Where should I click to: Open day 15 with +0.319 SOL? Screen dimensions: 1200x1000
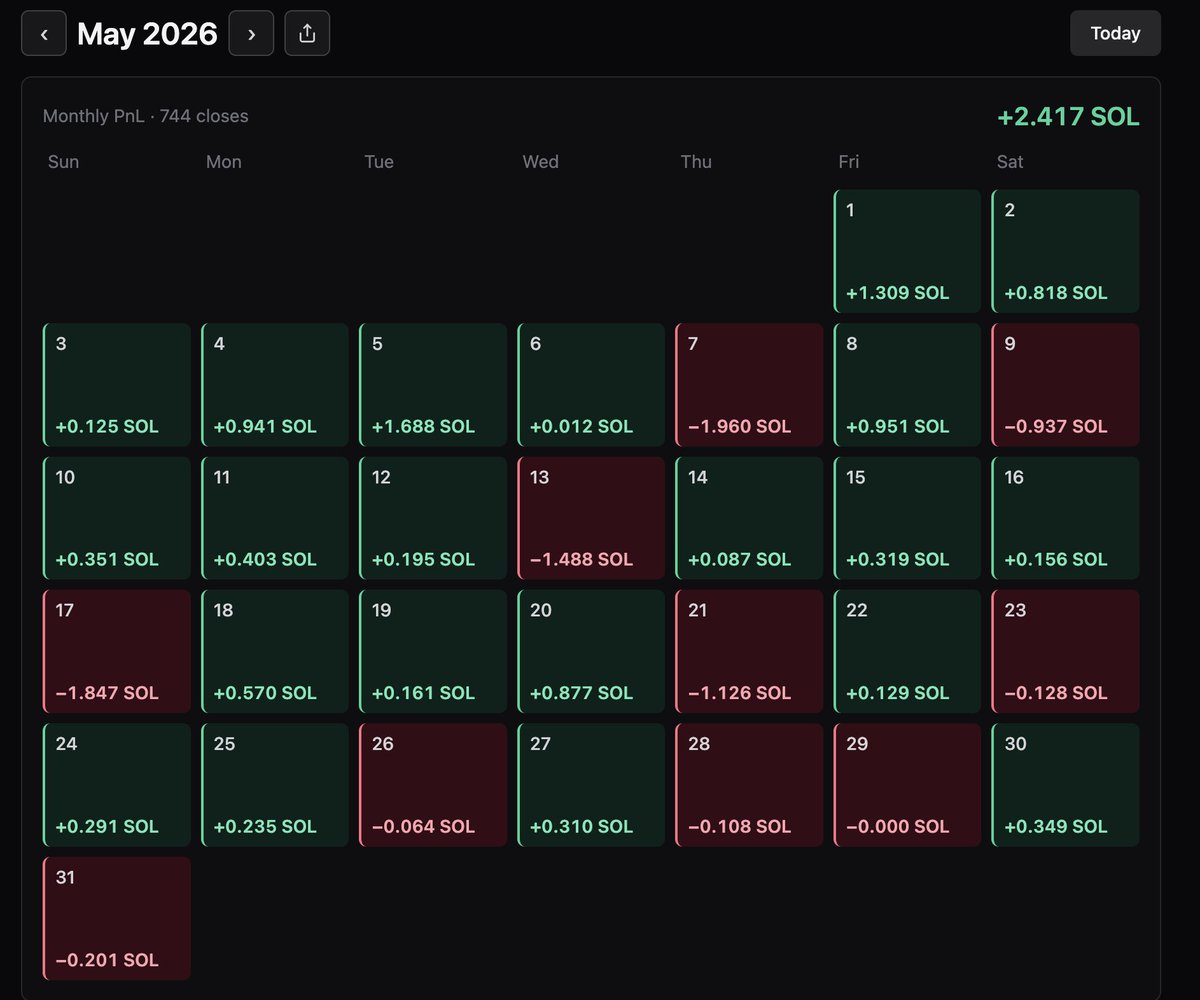coord(908,518)
